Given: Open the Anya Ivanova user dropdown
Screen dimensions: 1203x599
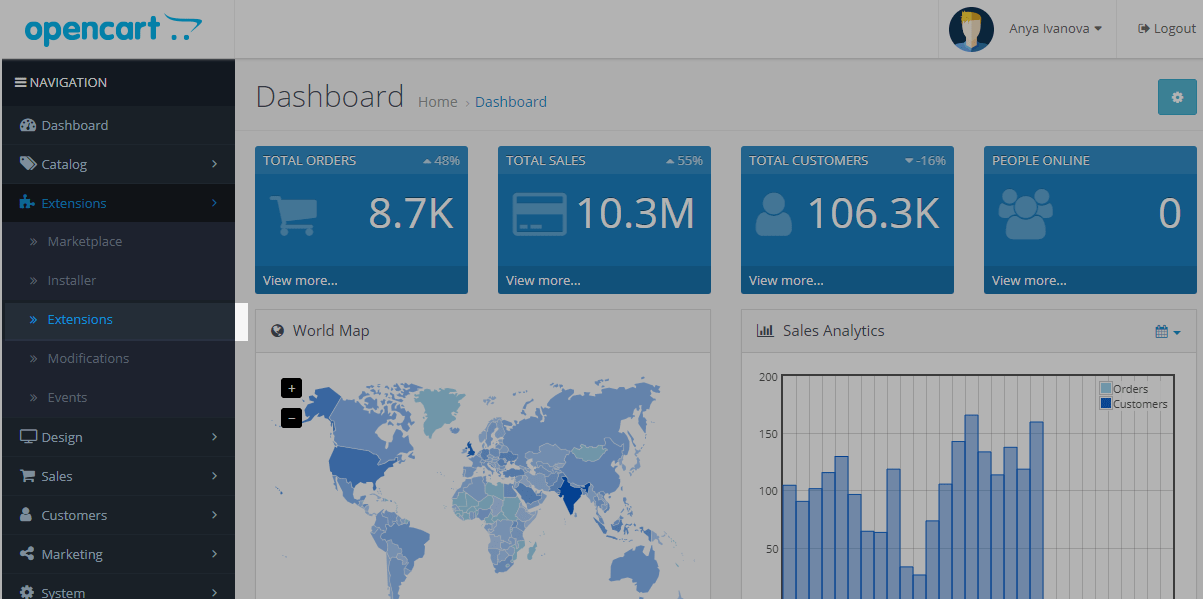Looking at the screenshot, I should pos(1055,29).
